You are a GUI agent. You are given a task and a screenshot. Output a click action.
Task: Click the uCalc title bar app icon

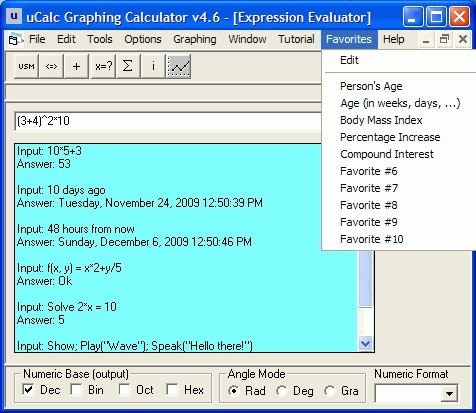14,16
